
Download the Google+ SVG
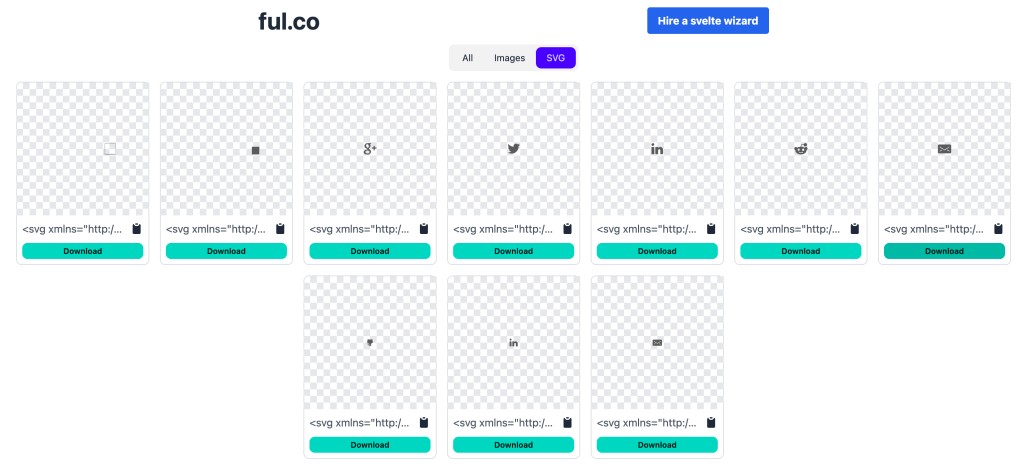click(370, 251)
